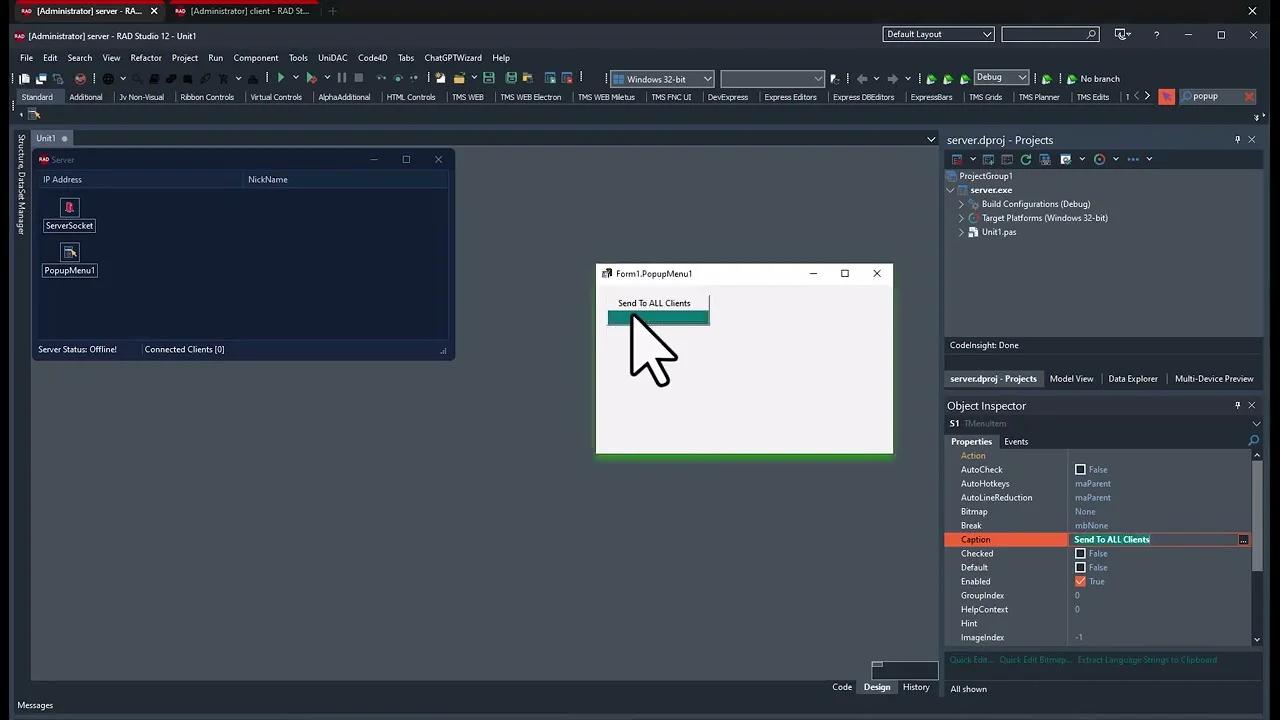The height and width of the screenshot is (720, 1280).
Task: Pin the Object Inspector panel
Action: [1237, 406]
